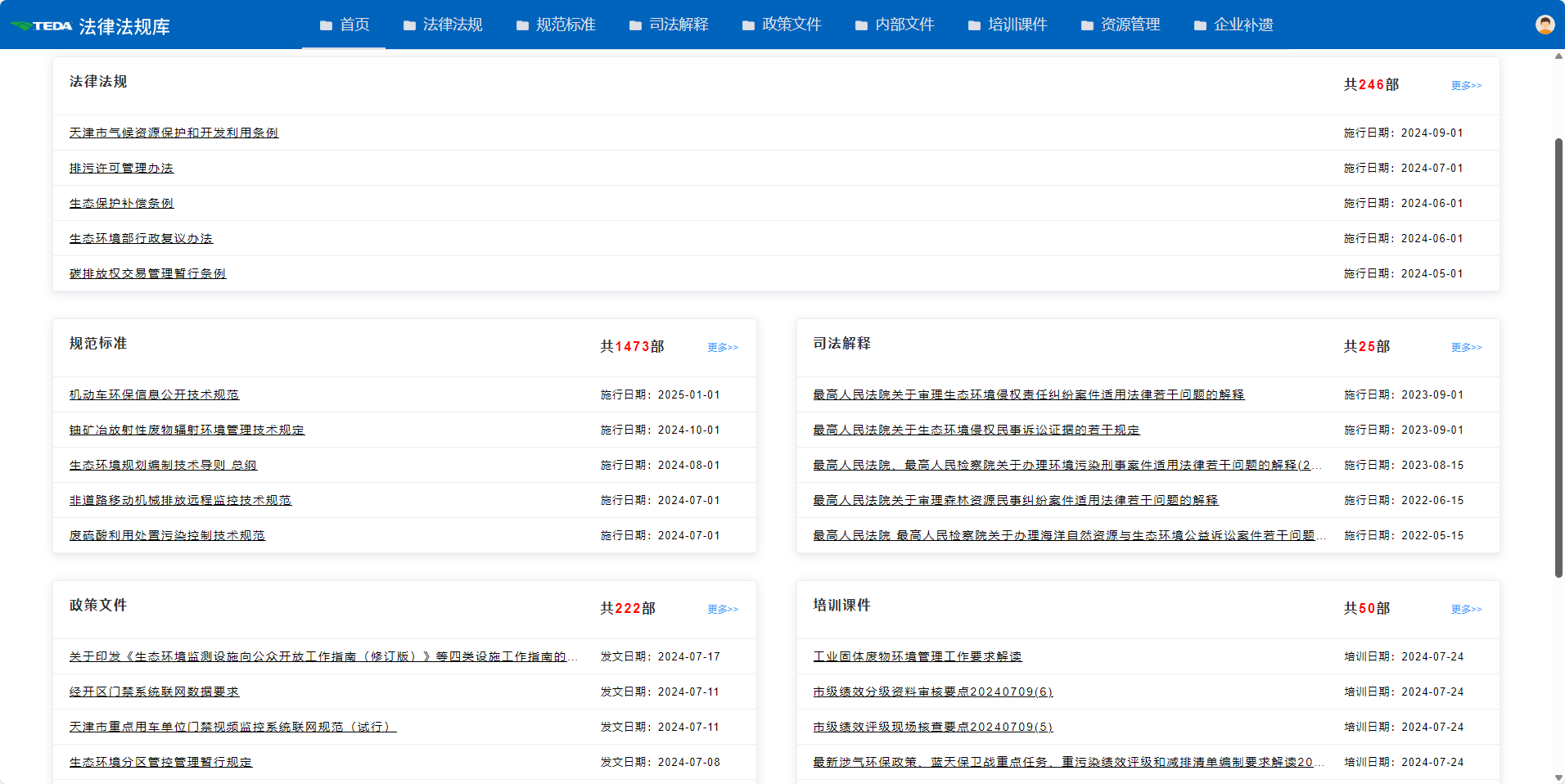This screenshot has height=784, width=1565.
Task: Click the 共246部 count text
Action: (1371, 84)
